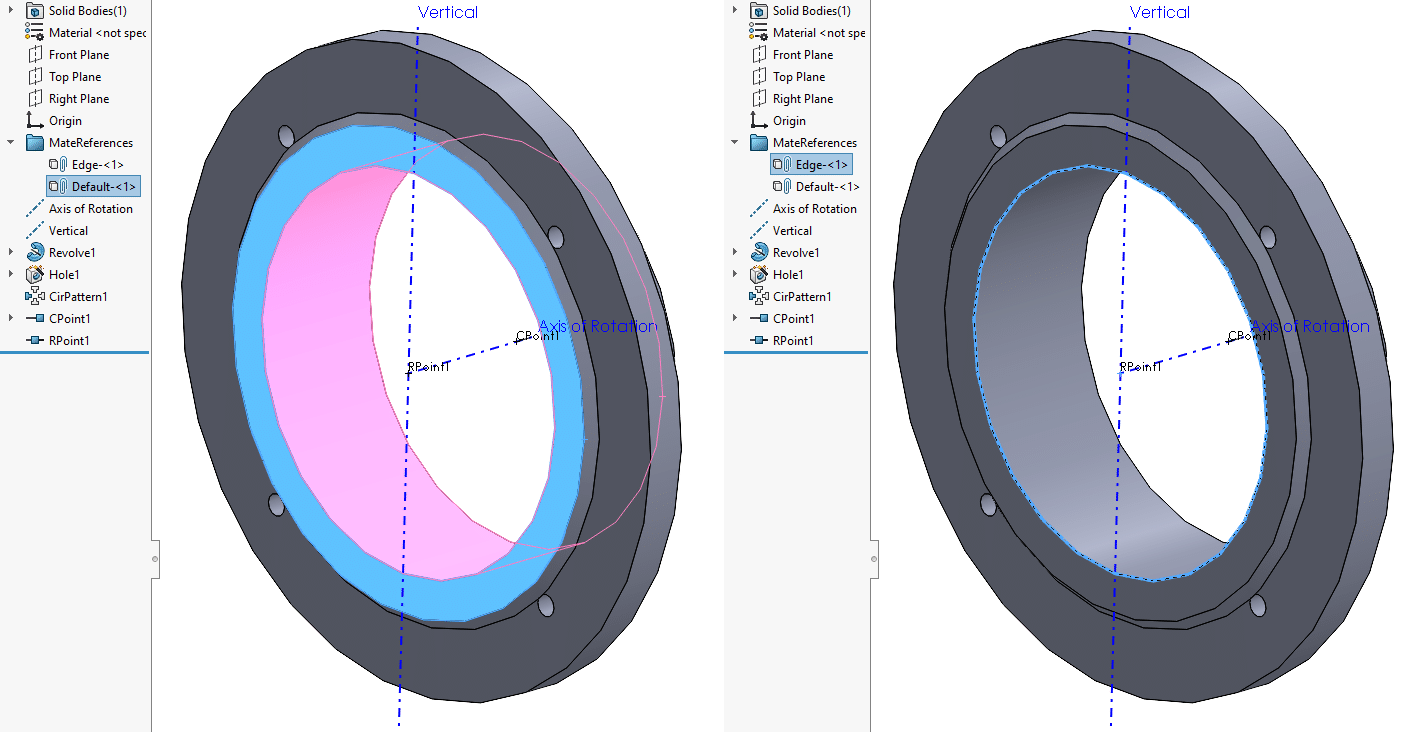The image size is (1408, 732).
Task: Select the Front Plane icon in the tree
Action: pyautogui.click(x=33, y=54)
